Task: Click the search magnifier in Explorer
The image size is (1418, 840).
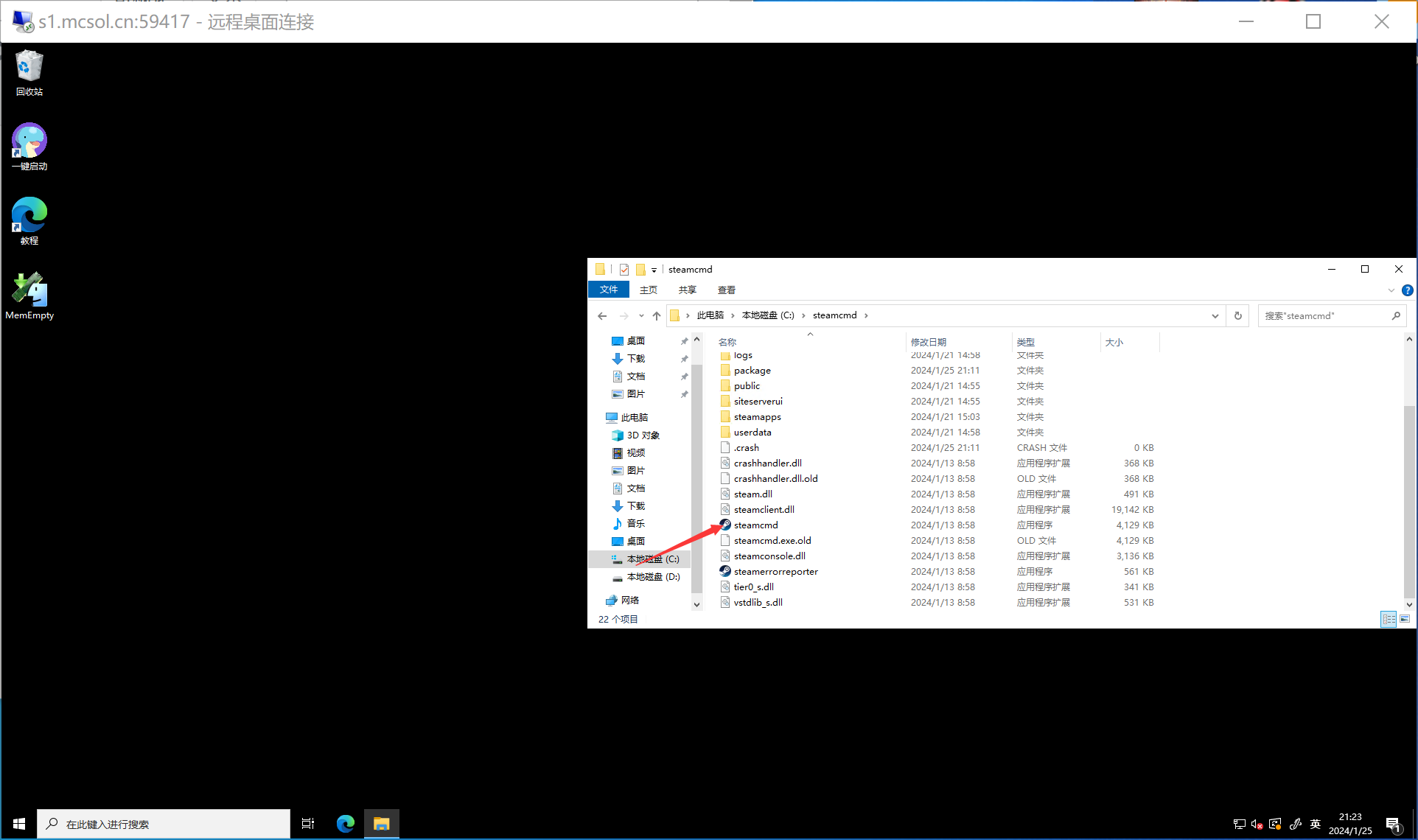Action: (x=1396, y=316)
